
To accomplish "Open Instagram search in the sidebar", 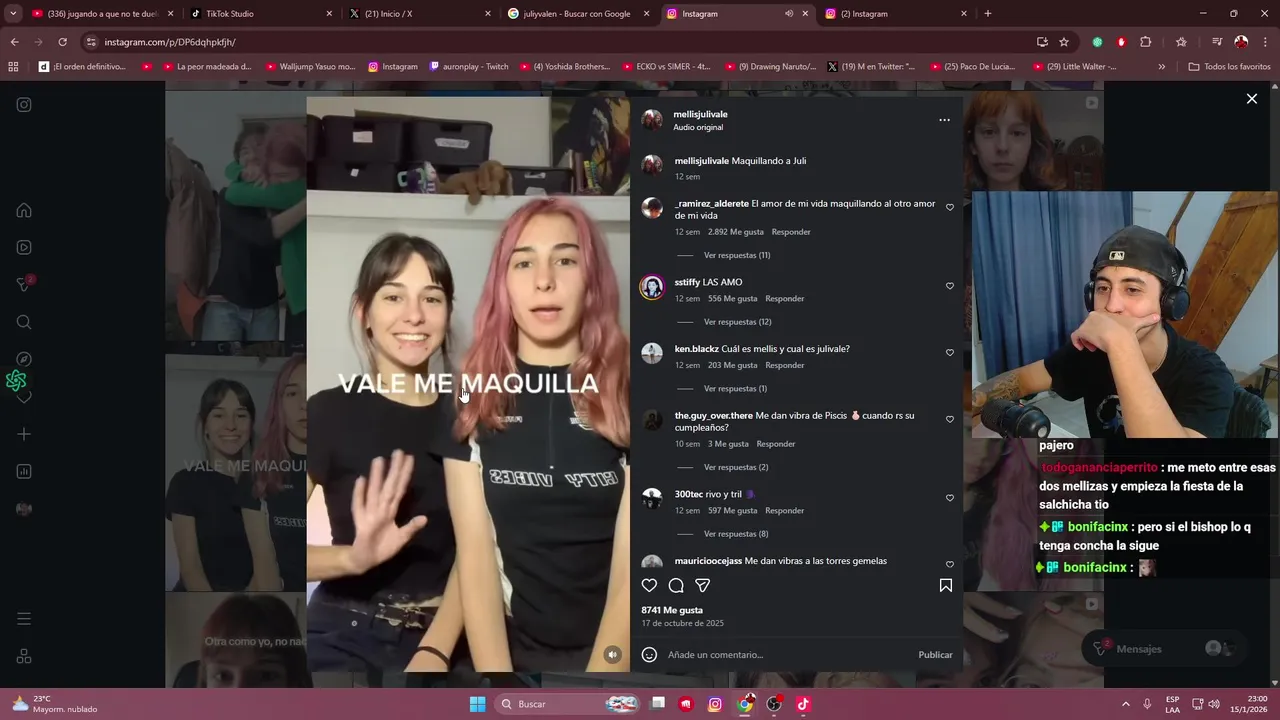I will coord(24,322).
